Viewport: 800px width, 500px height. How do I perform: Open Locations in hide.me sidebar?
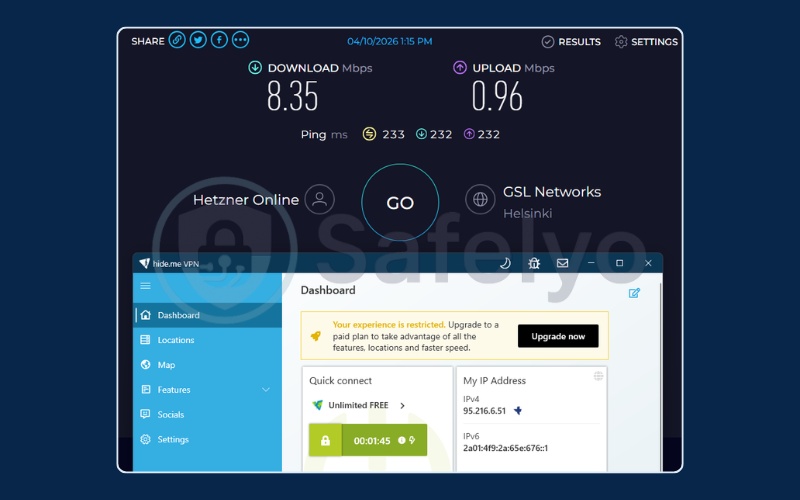[208, 340]
